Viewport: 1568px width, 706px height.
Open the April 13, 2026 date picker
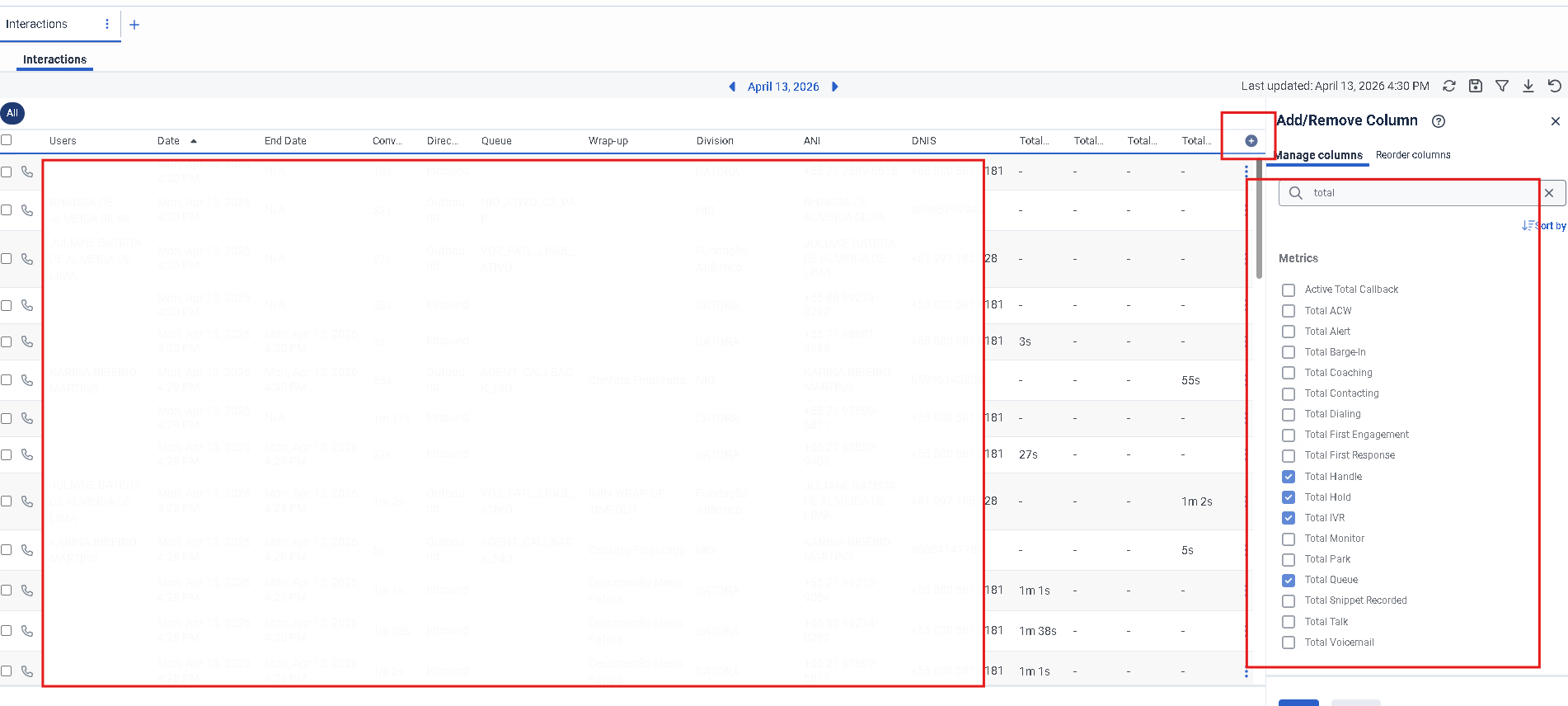(783, 87)
